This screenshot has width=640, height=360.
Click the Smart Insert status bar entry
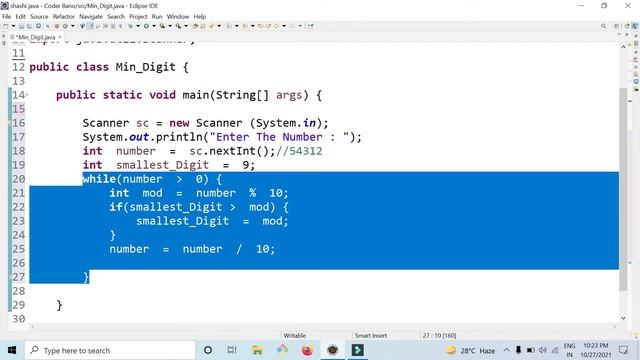[371, 336]
